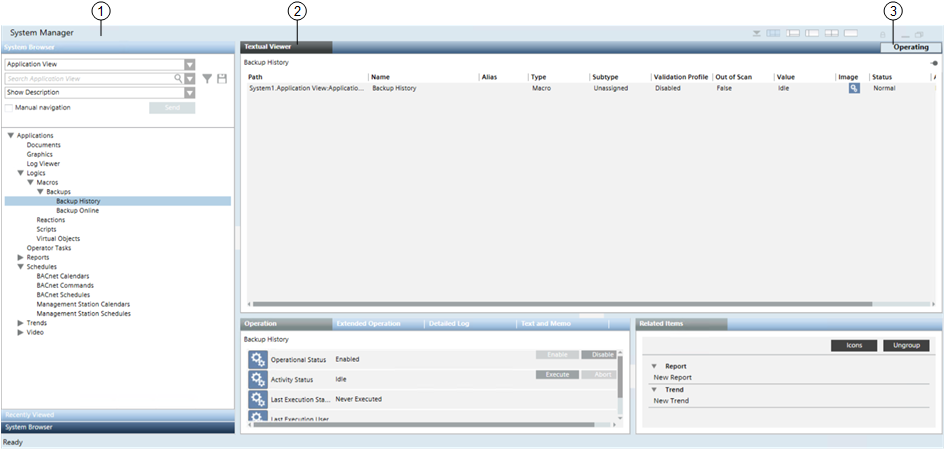Click the gear icon next to Activity Status
Viewport: 945px width, 450px height.
coord(258,379)
